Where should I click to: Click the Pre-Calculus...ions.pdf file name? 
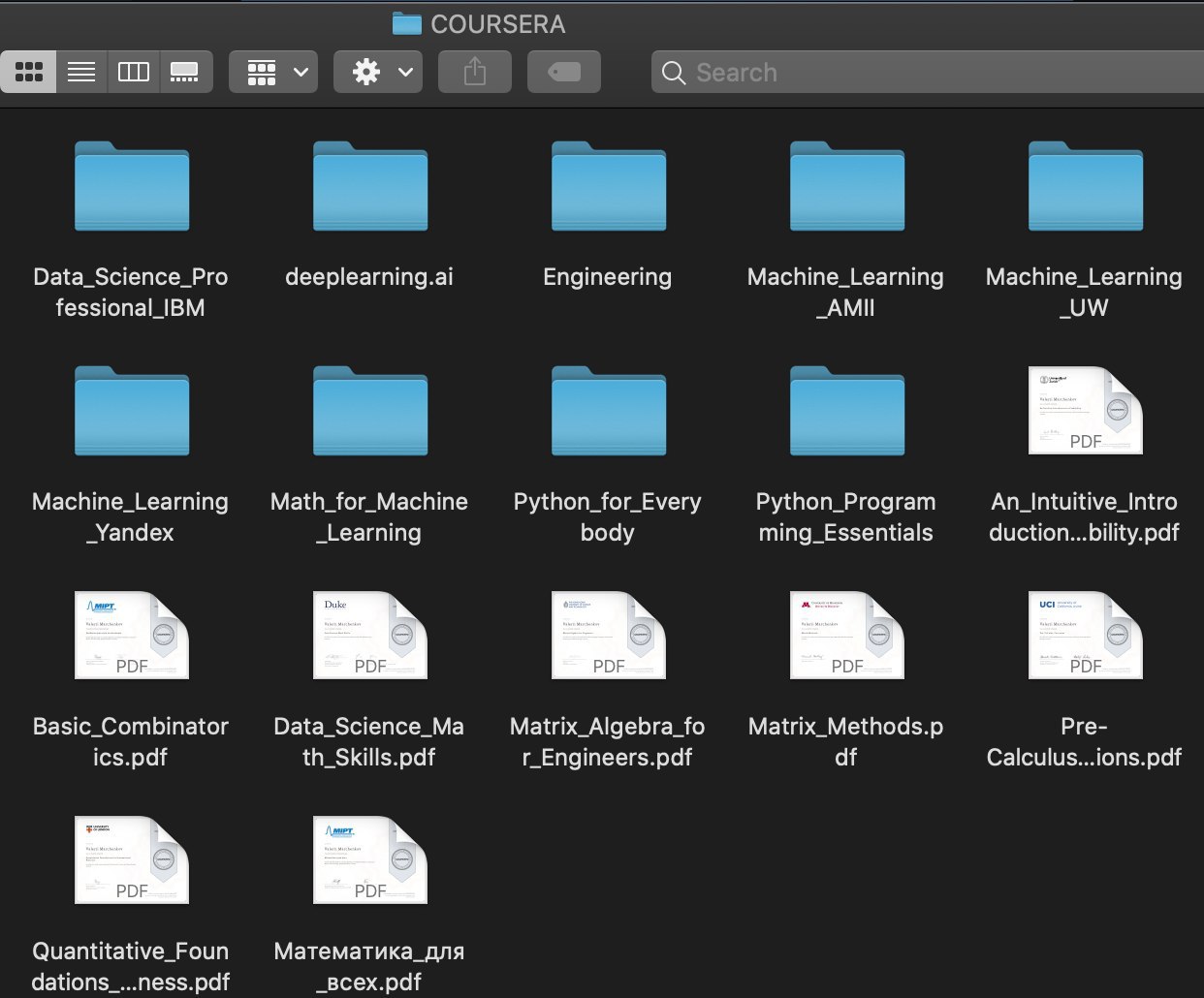pos(1084,742)
